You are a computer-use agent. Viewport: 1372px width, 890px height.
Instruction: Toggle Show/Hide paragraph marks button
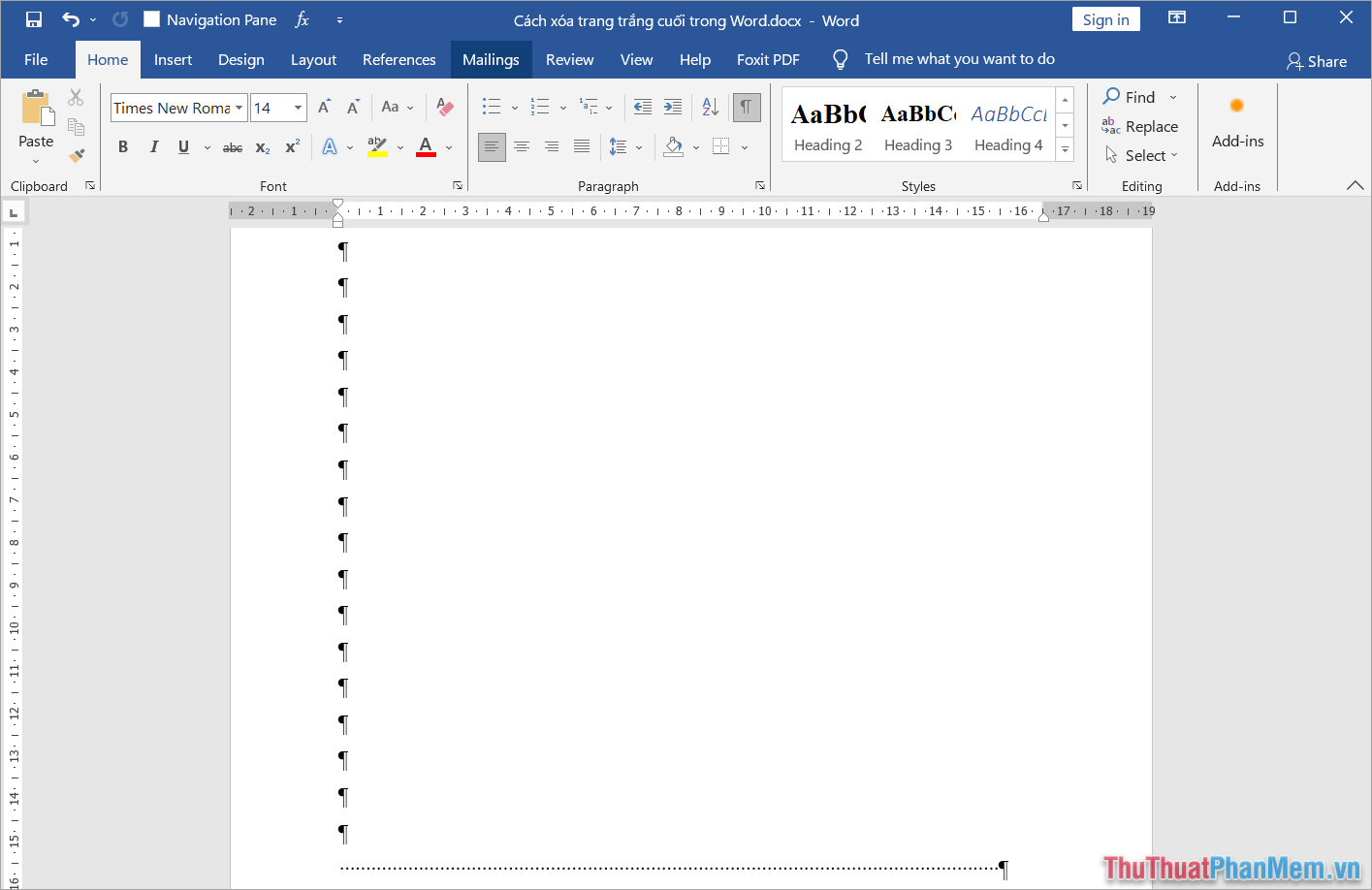click(746, 107)
